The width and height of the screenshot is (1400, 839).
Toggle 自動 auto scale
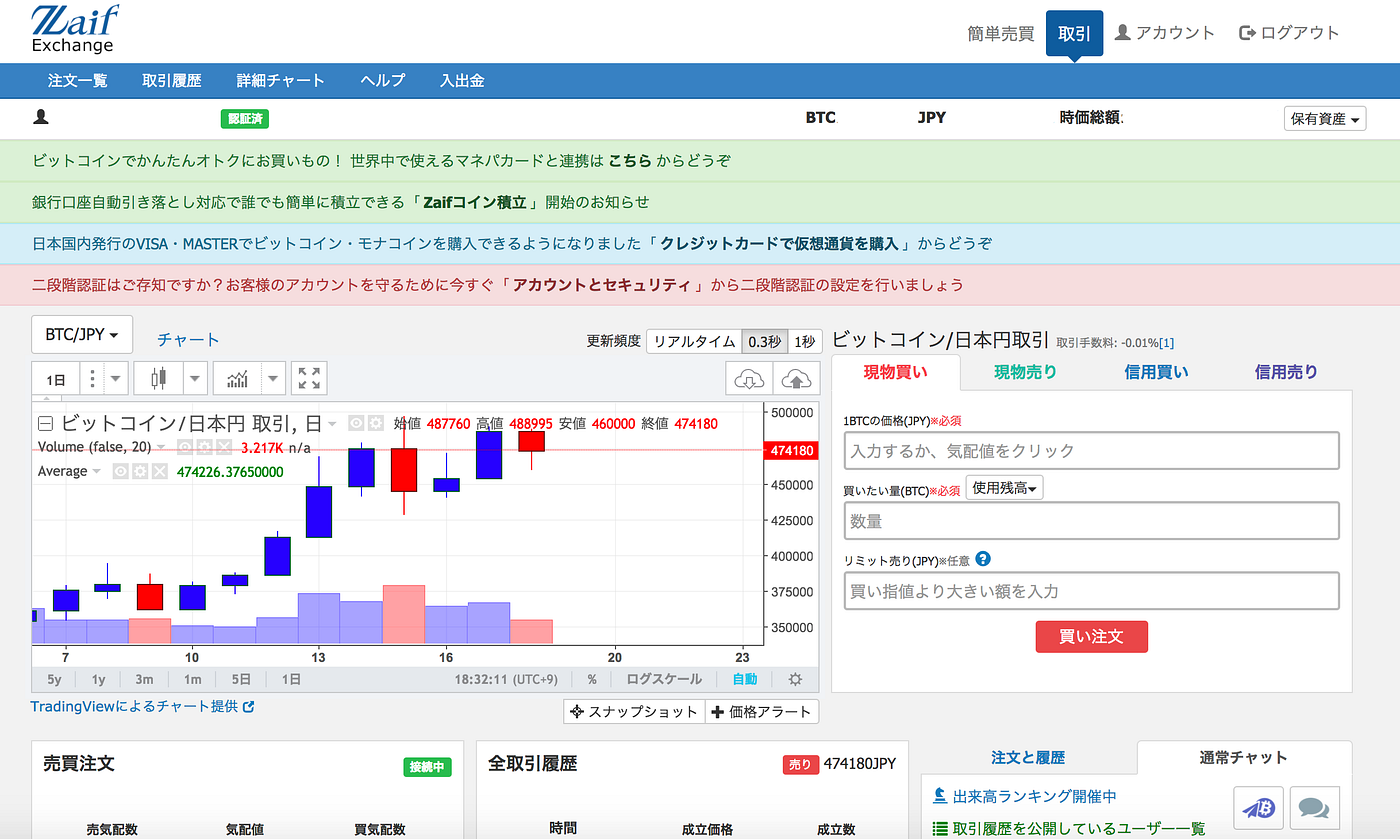[x=745, y=679]
